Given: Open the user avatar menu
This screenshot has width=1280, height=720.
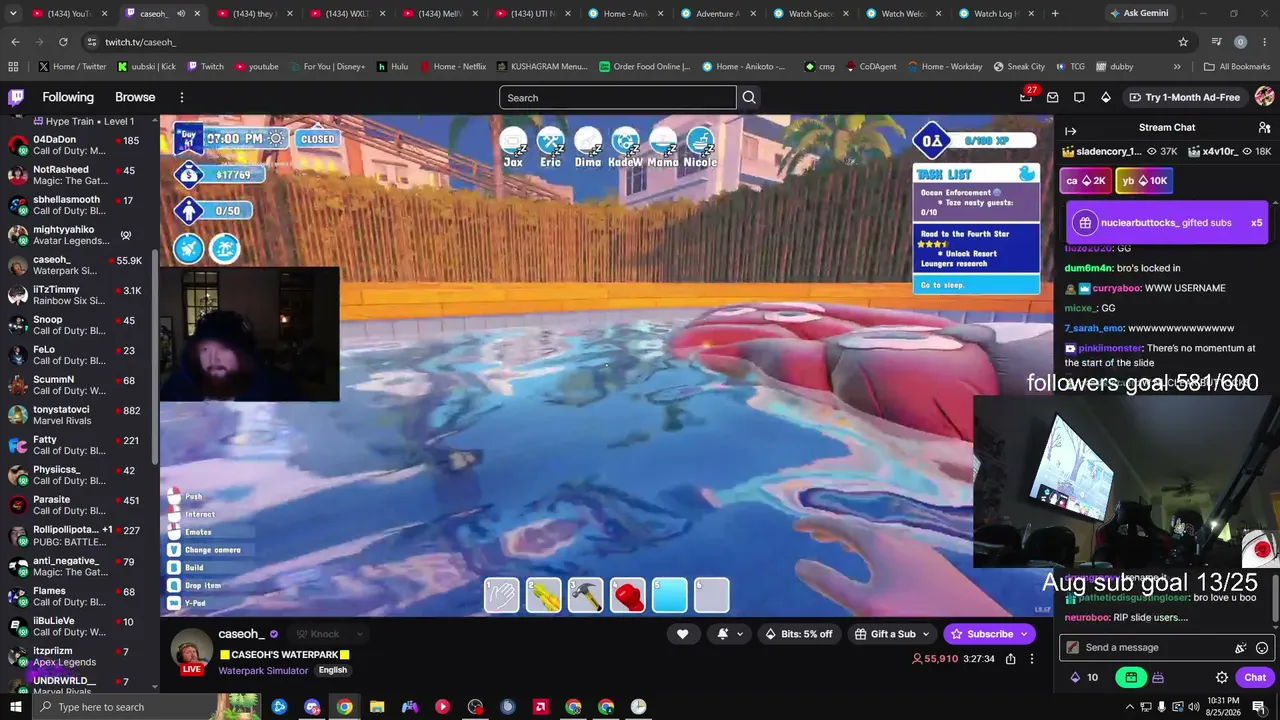Looking at the screenshot, I should [1264, 97].
